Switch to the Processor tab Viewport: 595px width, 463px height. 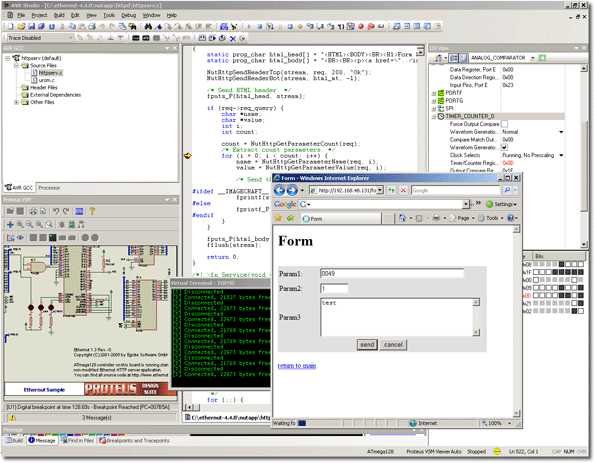point(49,188)
